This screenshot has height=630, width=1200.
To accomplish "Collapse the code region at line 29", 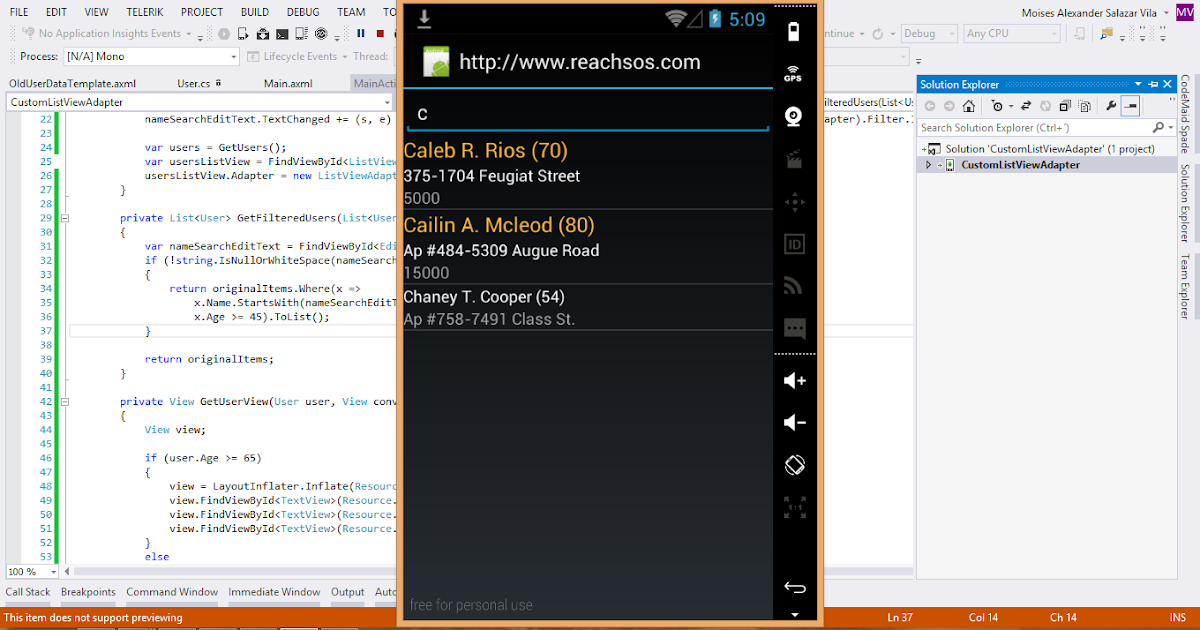I will pos(63,217).
